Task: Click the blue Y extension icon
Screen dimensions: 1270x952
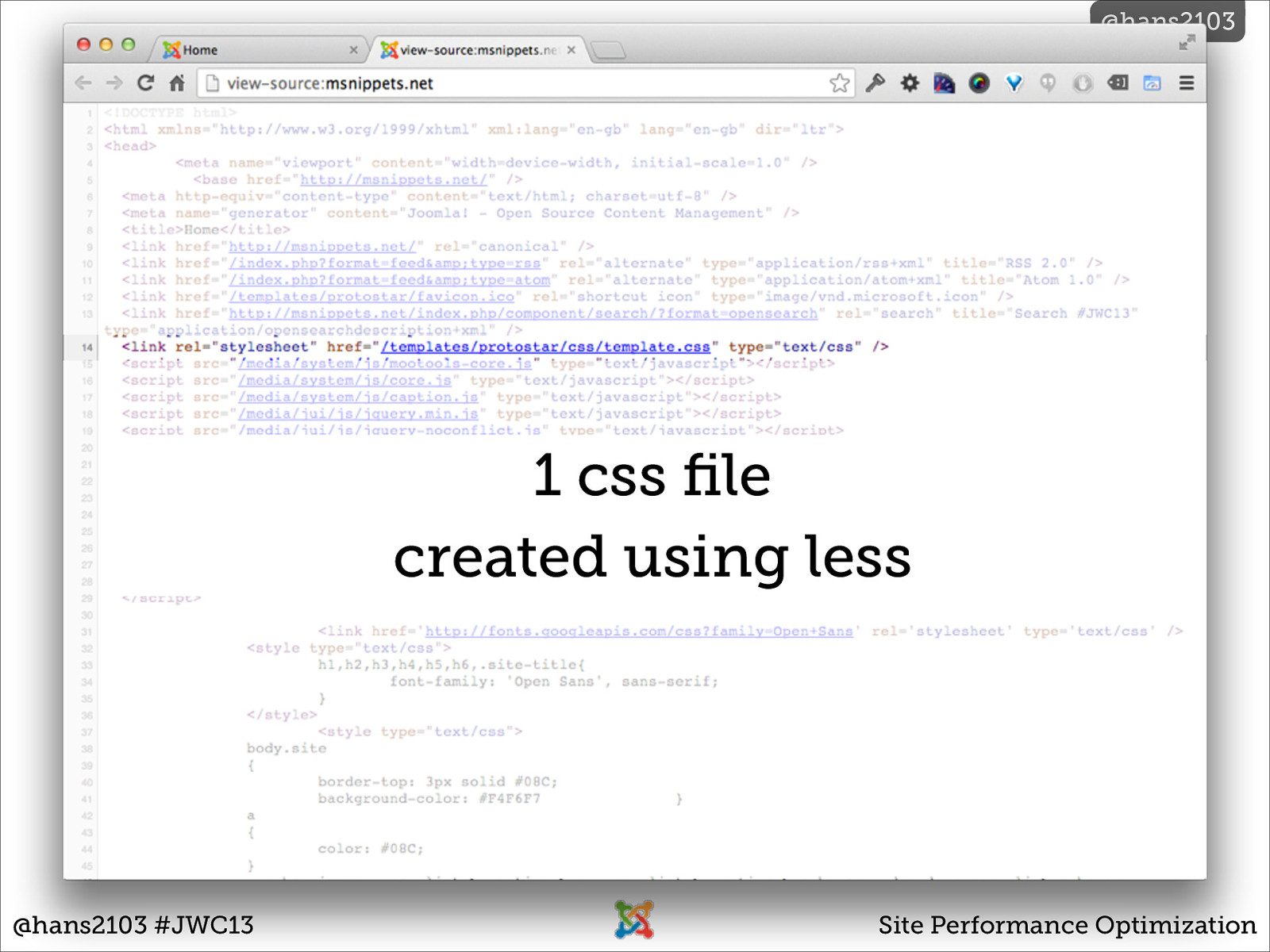Action: tap(1014, 83)
